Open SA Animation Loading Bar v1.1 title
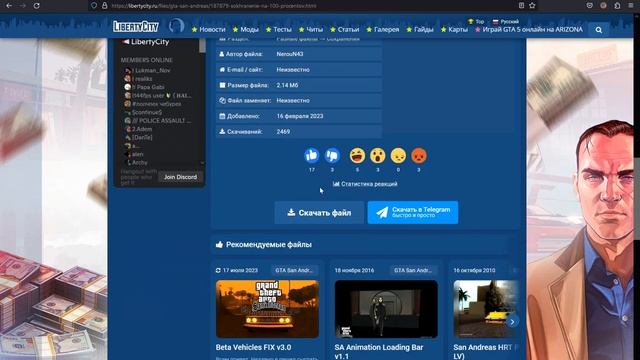The width and height of the screenshot is (640, 360). [379, 351]
